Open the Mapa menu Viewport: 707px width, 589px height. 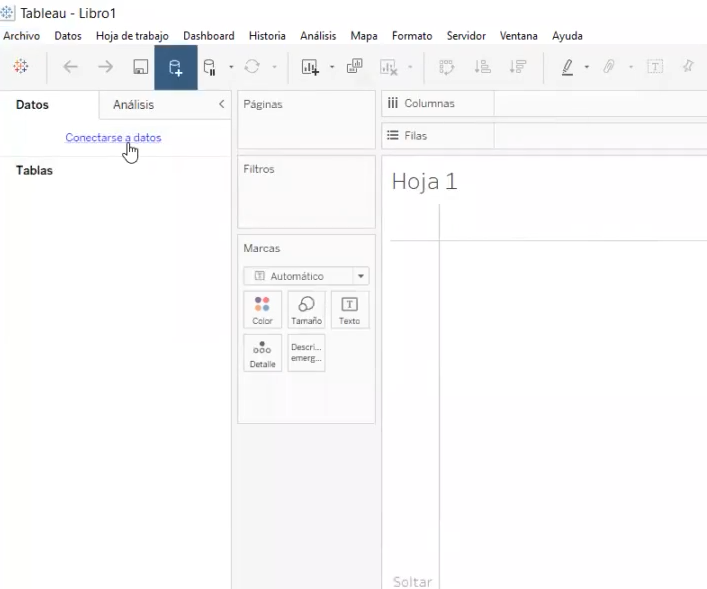(x=364, y=36)
